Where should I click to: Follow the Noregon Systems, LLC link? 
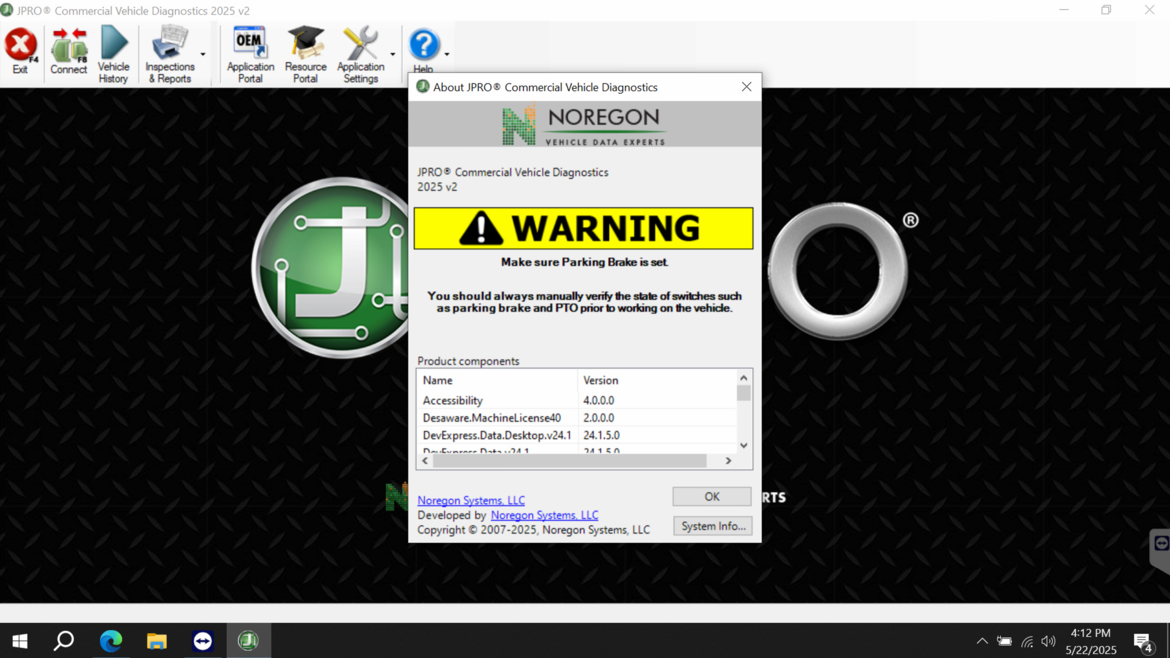[470, 500]
